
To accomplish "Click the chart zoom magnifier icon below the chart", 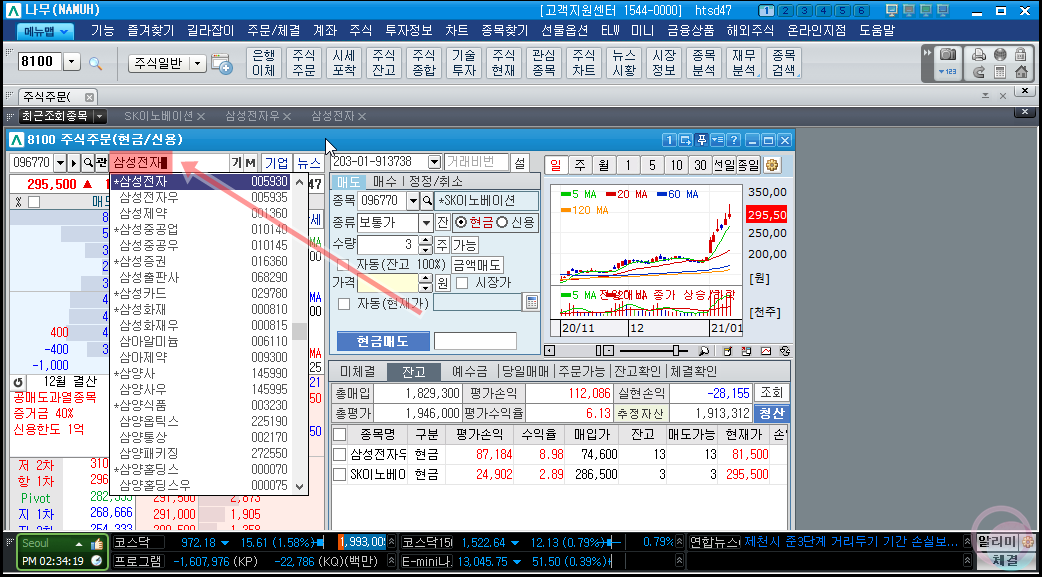I will tap(704, 350).
